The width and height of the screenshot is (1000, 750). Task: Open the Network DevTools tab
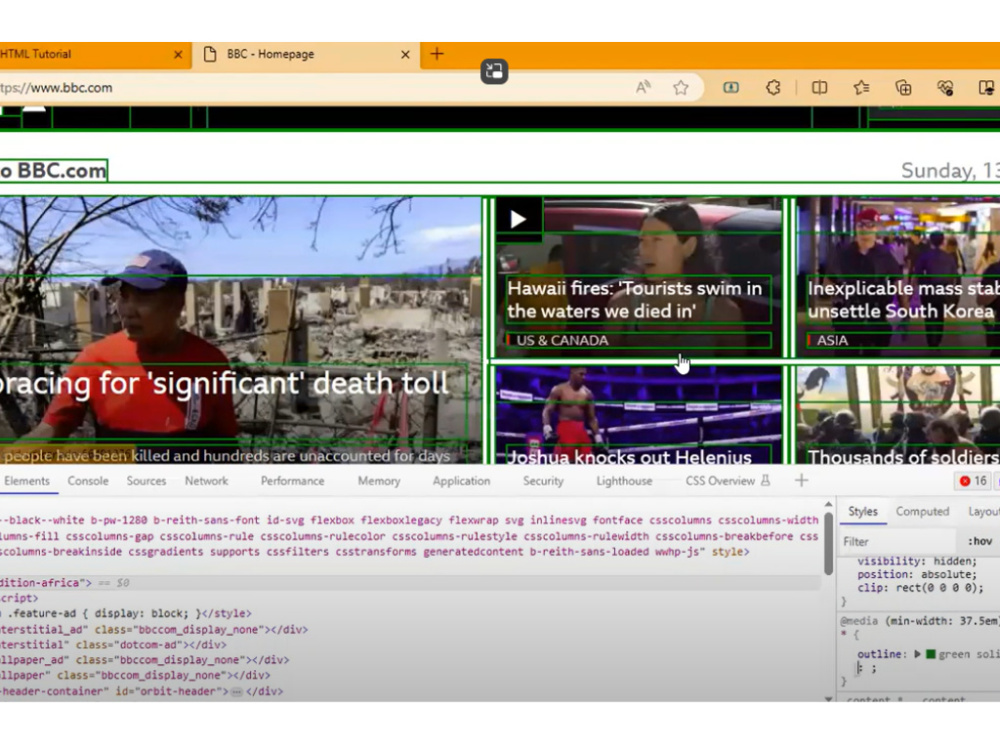(206, 481)
